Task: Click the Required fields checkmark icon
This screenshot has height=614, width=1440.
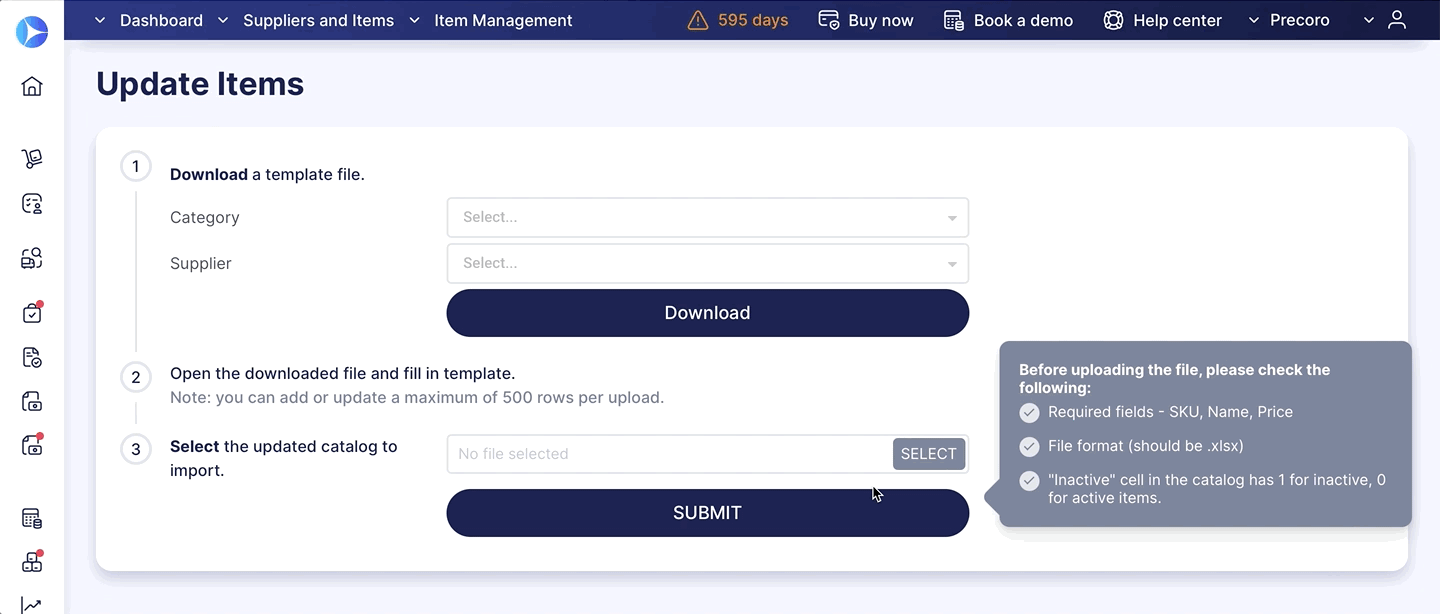Action: pyautogui.click(x=1029, y=413)
